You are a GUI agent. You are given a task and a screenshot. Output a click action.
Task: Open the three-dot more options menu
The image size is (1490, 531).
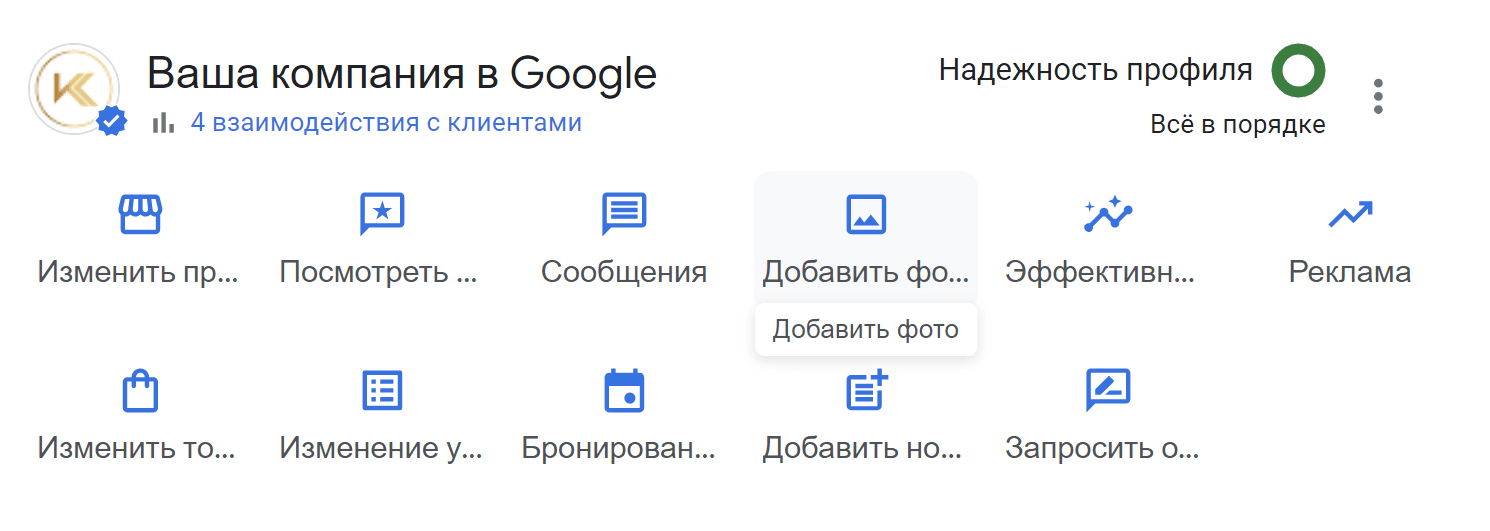point(1378,95)
